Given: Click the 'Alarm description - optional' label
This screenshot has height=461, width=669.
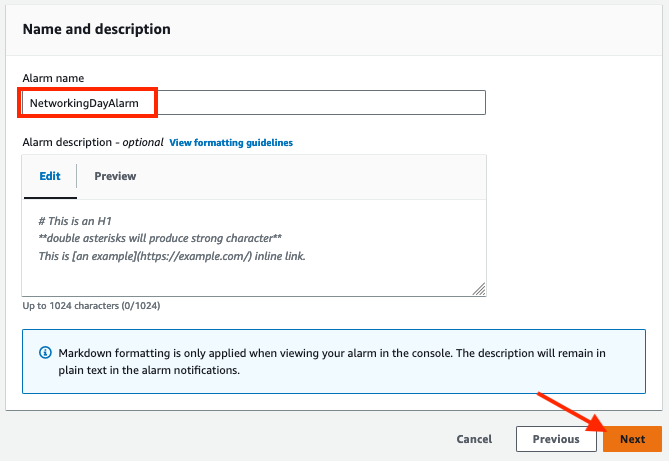Looking at the screenshot, I should pyautogui.click(x=92, y=143).
